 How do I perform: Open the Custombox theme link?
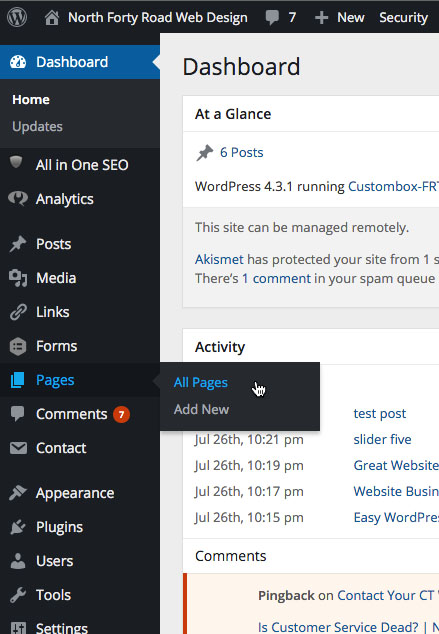pos(393,187)
